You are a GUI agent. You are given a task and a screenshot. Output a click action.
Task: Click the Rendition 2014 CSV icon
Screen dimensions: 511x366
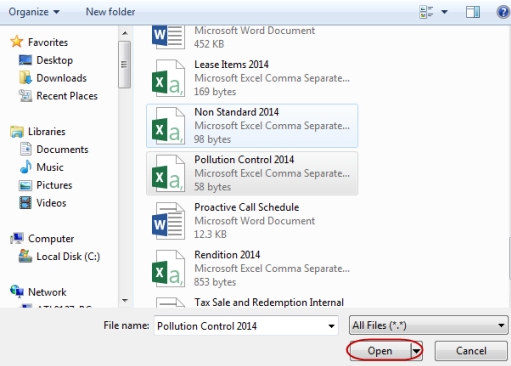[x=168, y=269]
